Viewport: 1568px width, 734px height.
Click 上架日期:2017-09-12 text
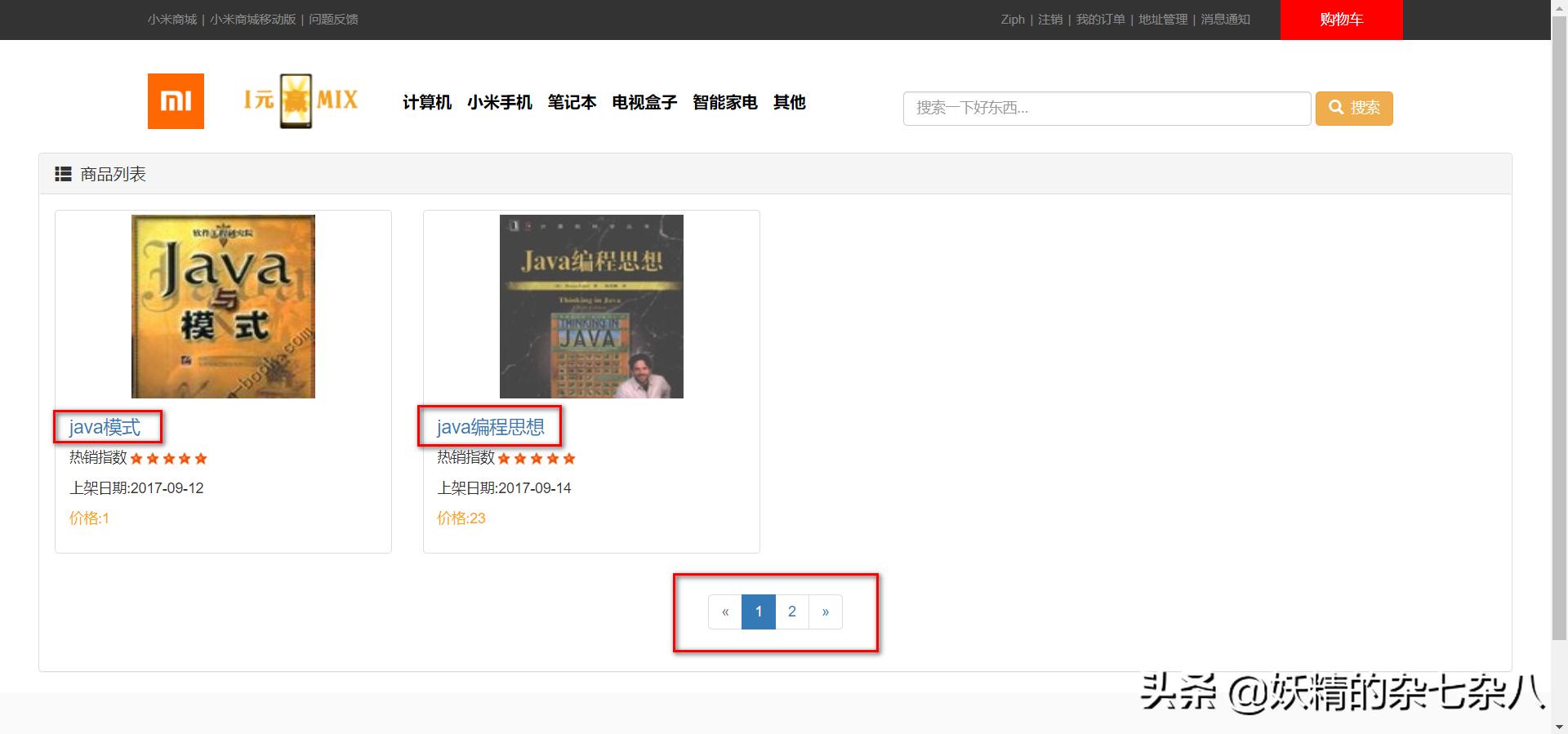(136, 488)
